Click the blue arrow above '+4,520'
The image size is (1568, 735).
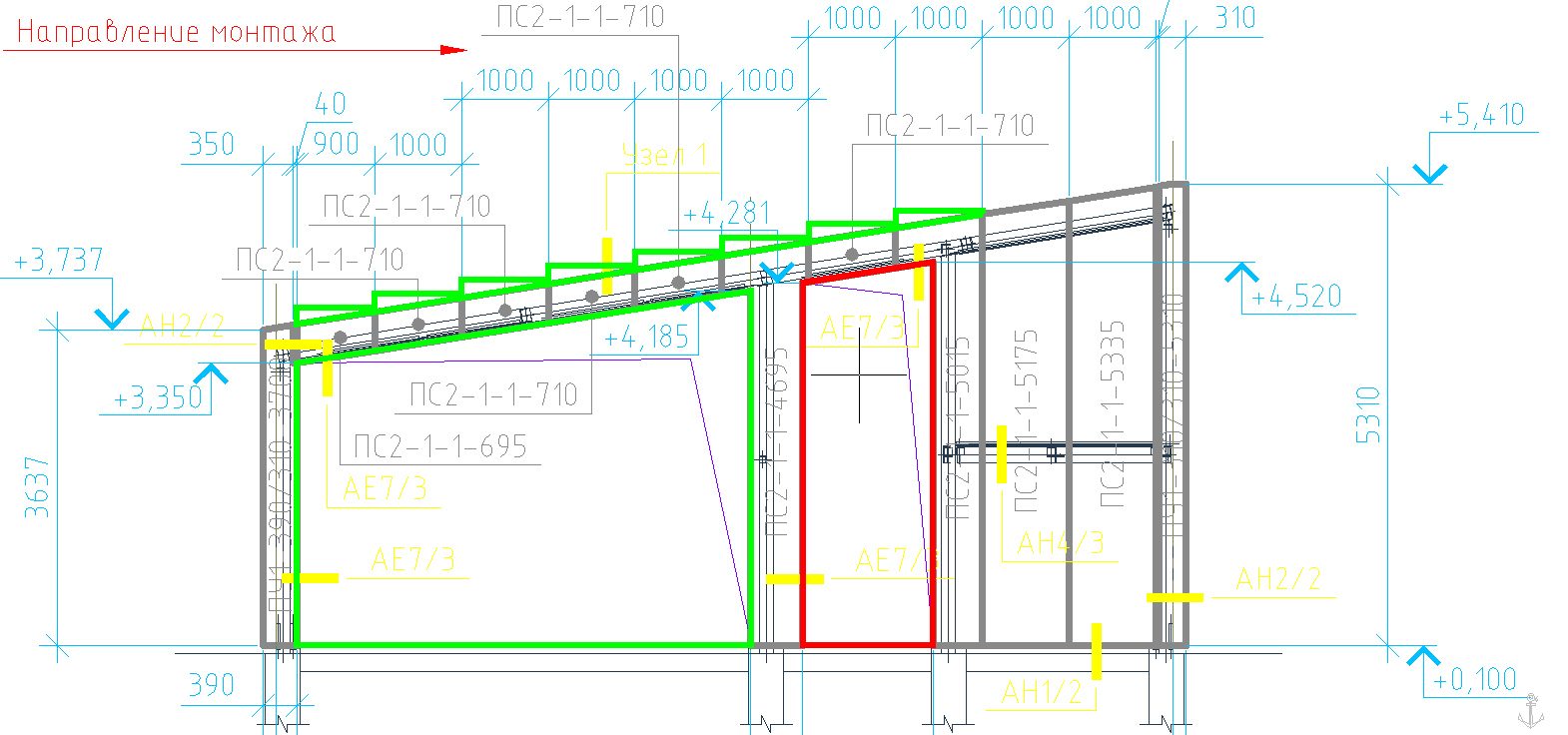click(x=1241, y=273)
